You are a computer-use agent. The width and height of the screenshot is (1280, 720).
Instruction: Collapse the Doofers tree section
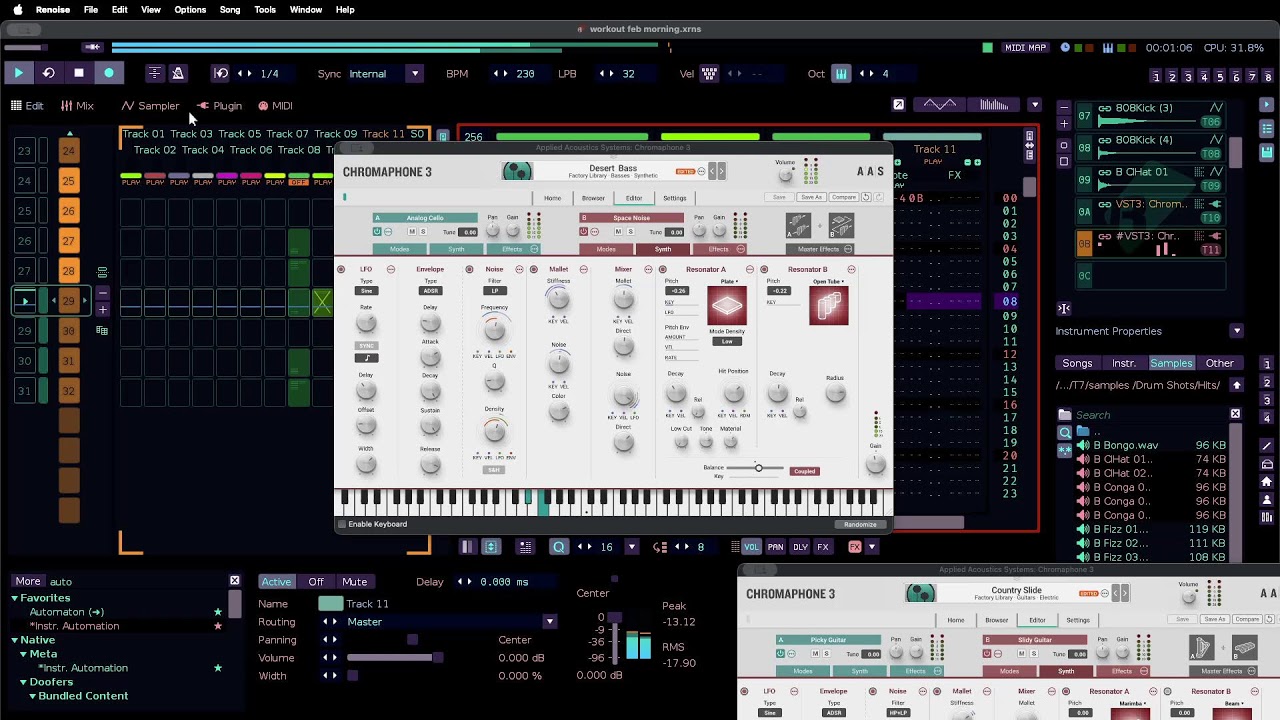coord(22,682)
